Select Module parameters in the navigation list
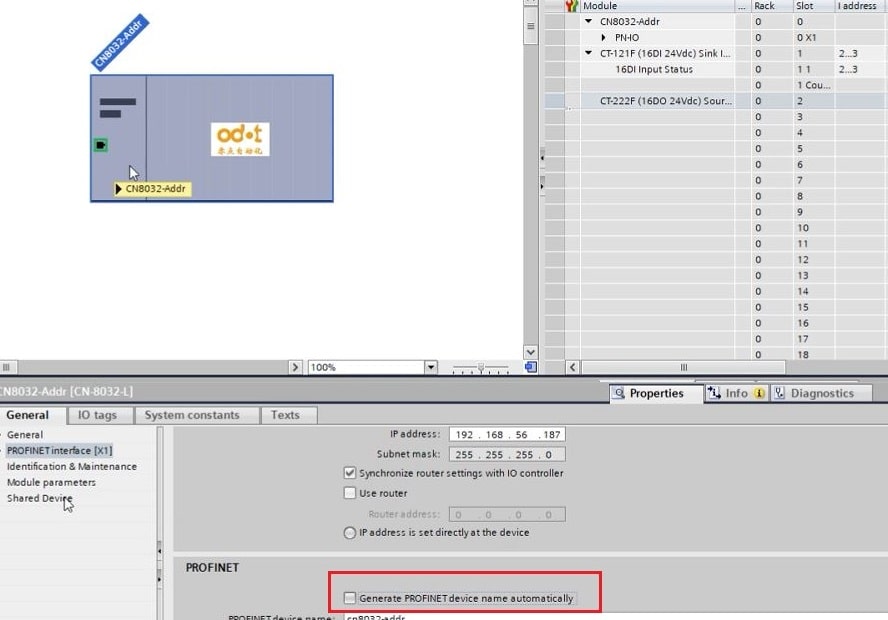 click(51, 482)
